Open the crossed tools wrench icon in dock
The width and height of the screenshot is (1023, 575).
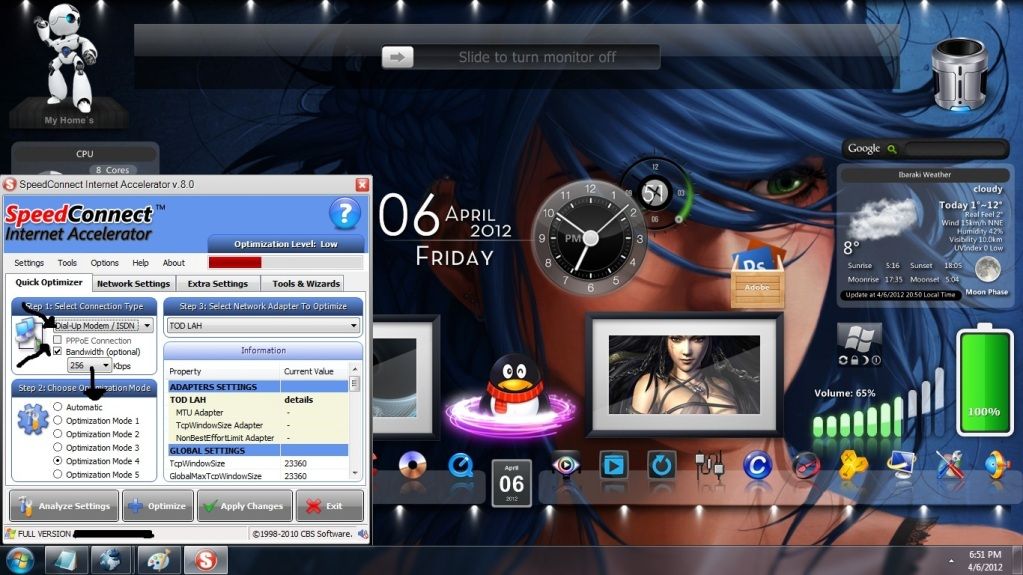coord(950,465)
